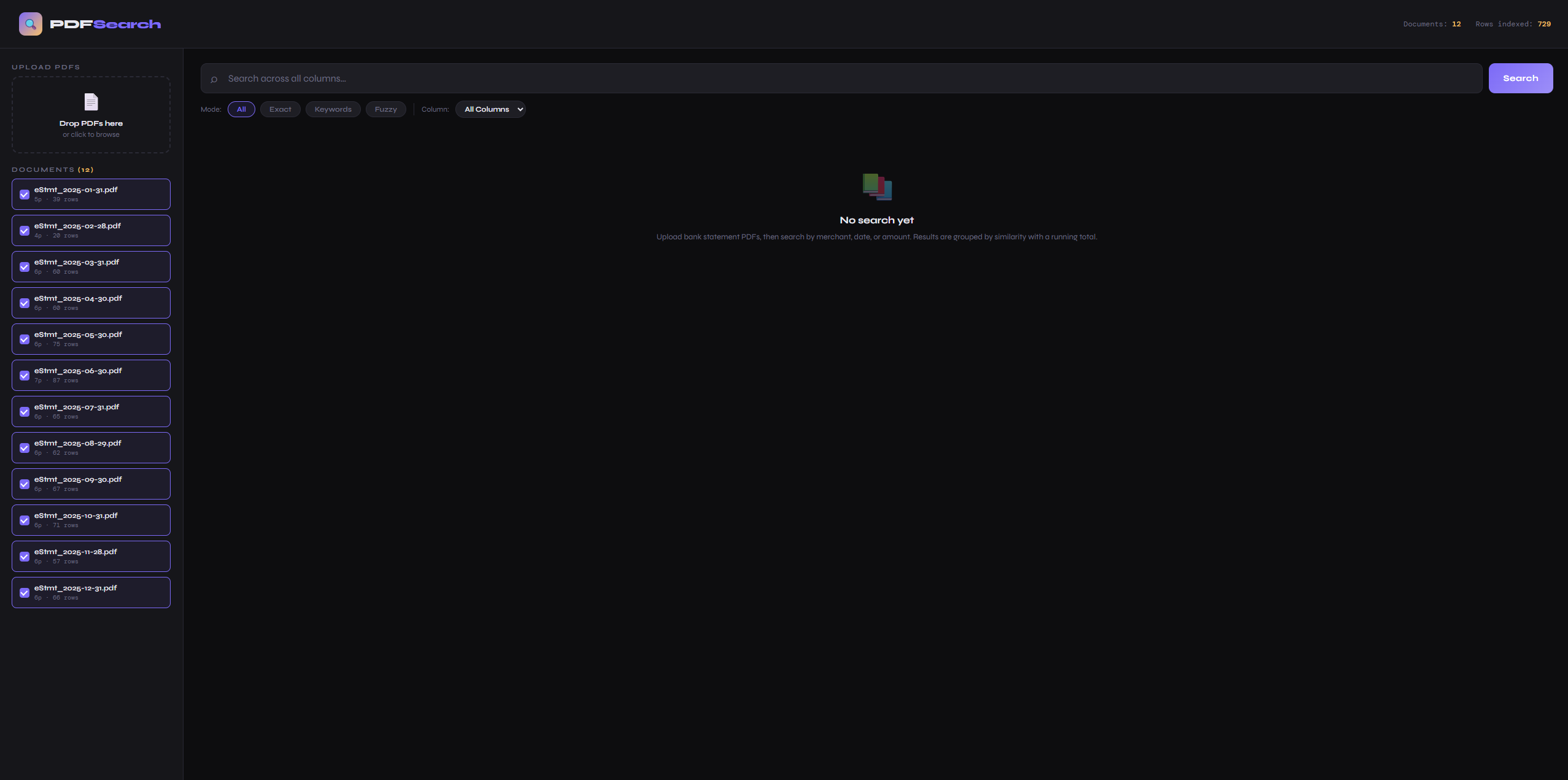Deselect eStmt_2025-05-30.pdf checkbox
This screenshot has width=1568, height=780.
click(x=25, y=339)
